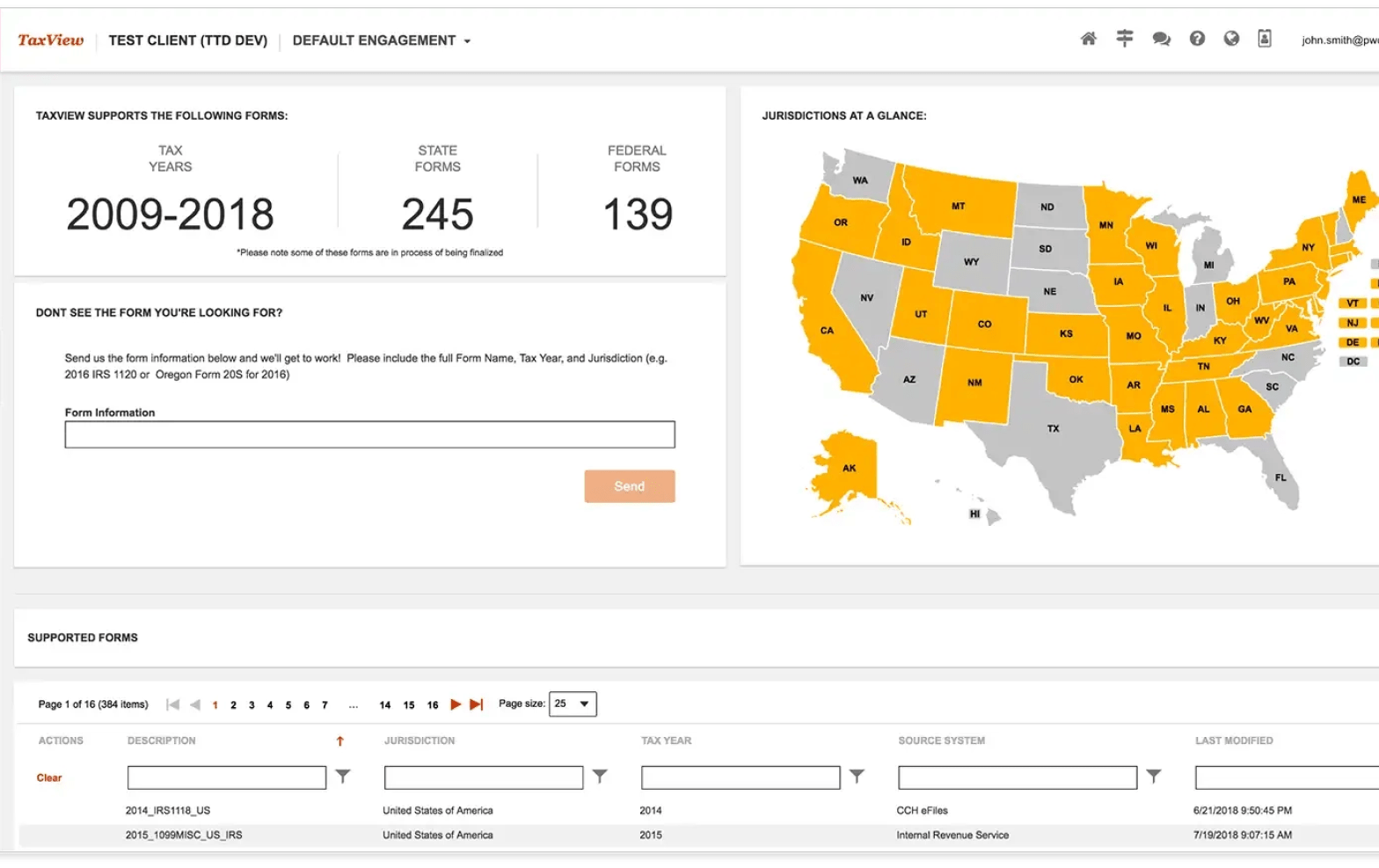Click the Form Information text field
Image resolution: width=1379 pixels, height=868 pixels.
pos(369,434)
